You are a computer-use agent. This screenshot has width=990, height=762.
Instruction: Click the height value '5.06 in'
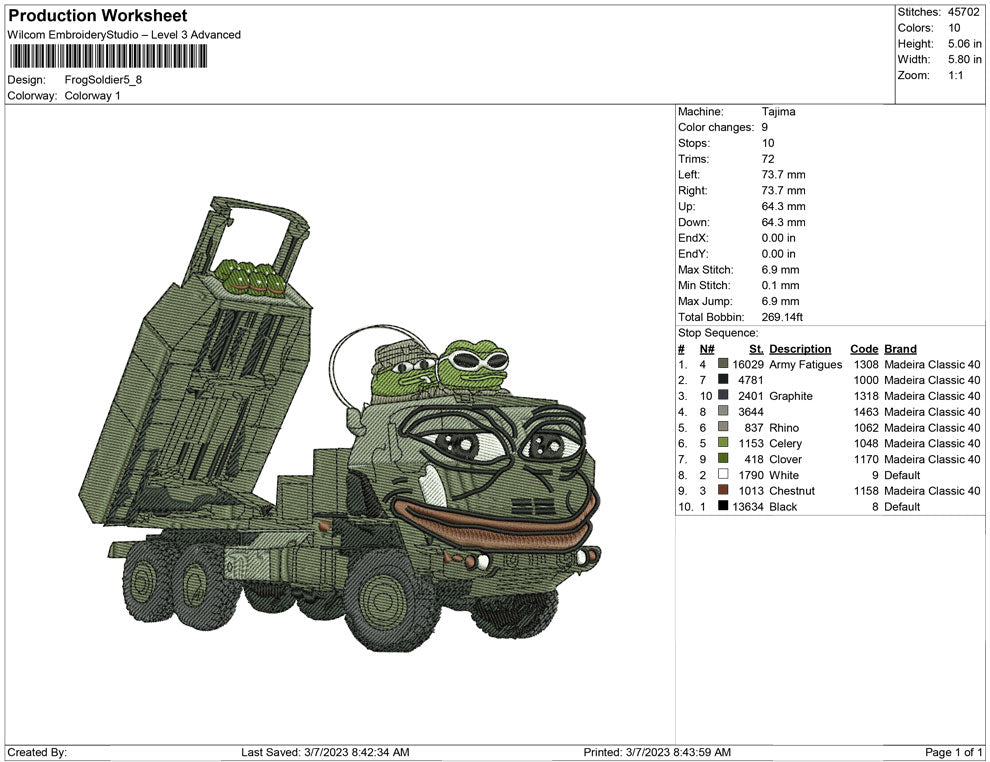pos(965,44)
